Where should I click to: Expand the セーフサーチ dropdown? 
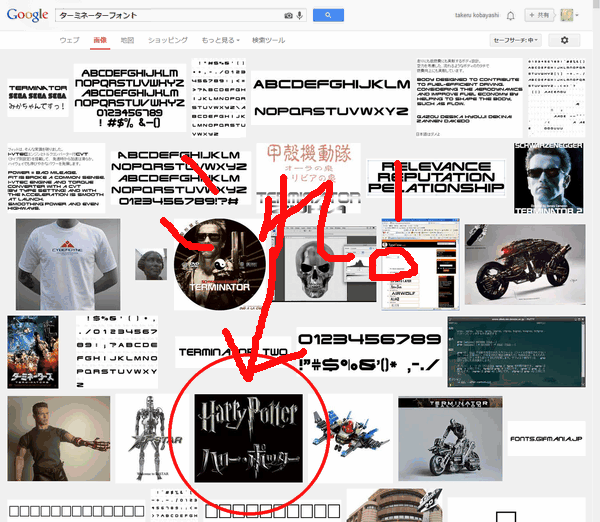[x=515, y=40]
